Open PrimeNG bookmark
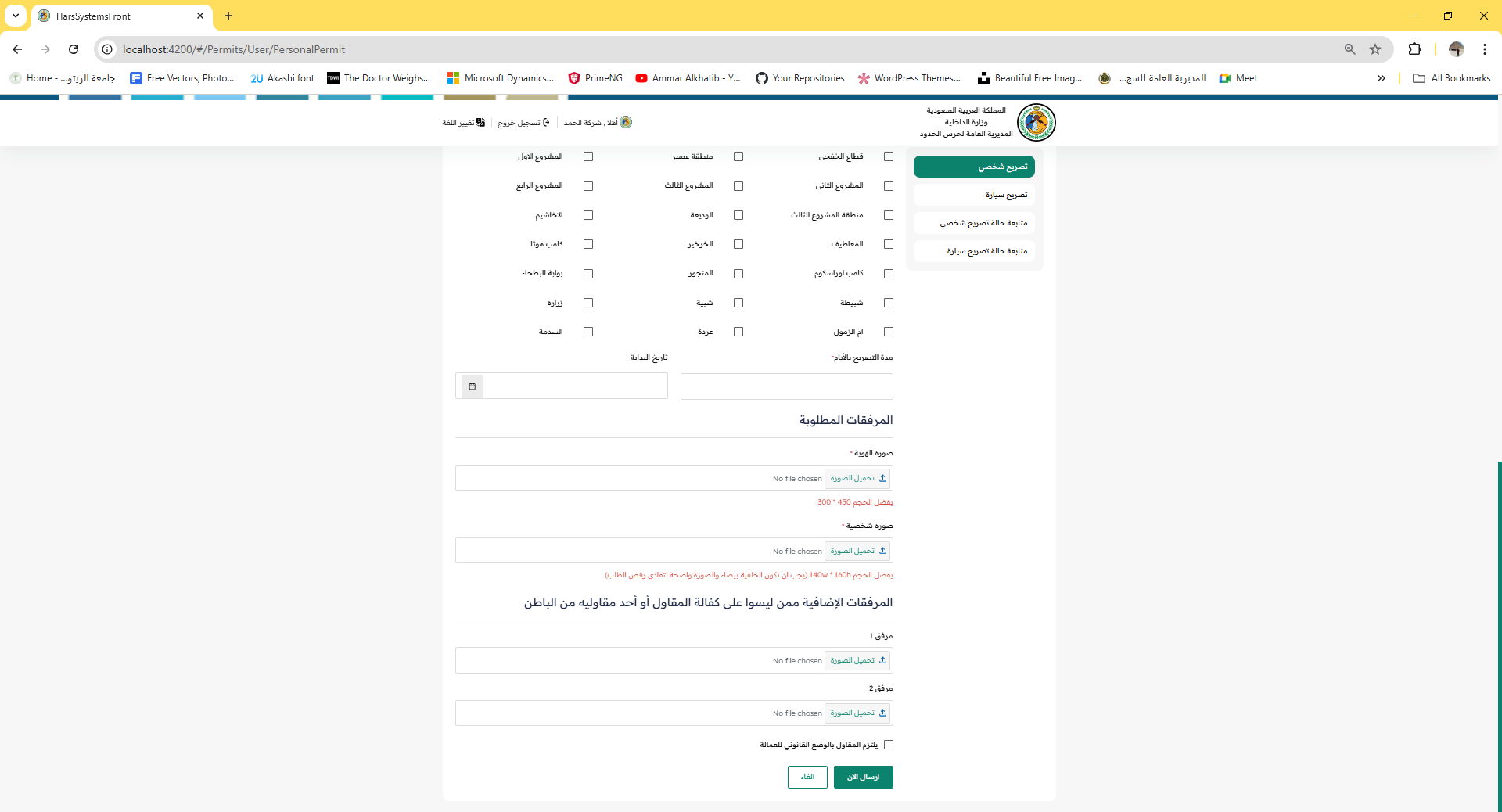This screenshot has width=1502, height=812. pos(595,78)
